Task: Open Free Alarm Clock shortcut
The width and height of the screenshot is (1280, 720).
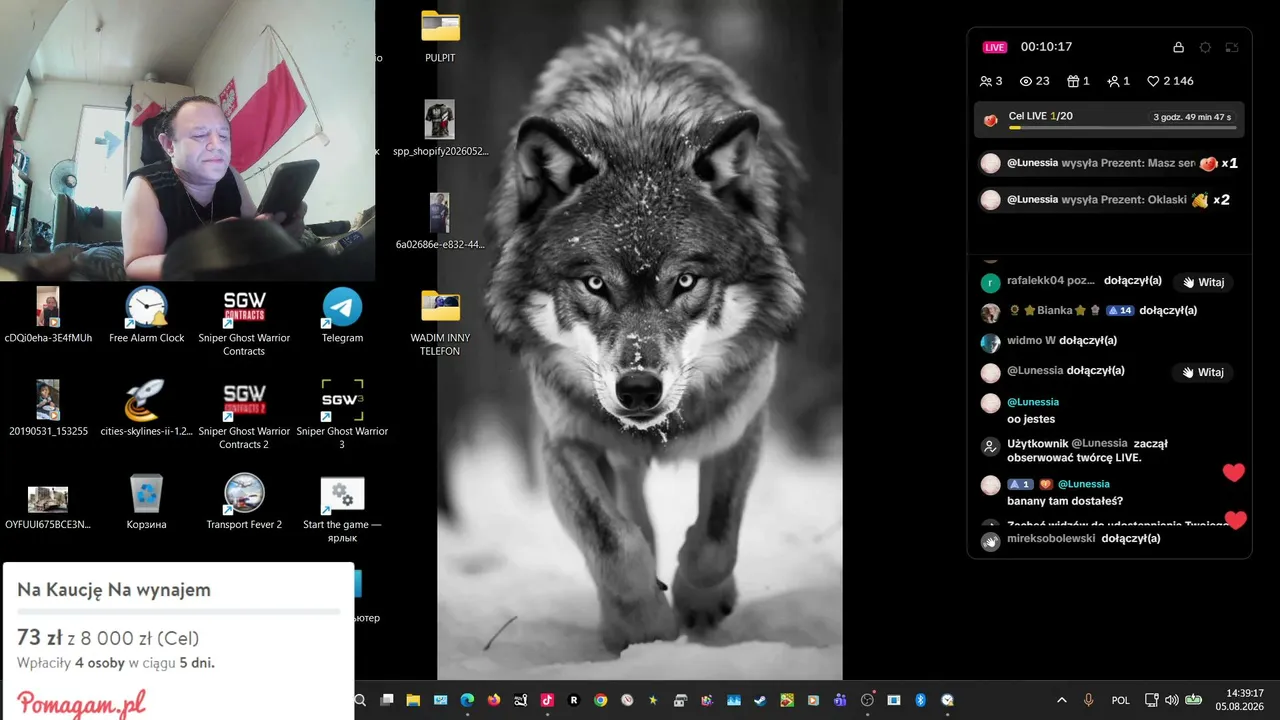Action: tap(146, 315)
